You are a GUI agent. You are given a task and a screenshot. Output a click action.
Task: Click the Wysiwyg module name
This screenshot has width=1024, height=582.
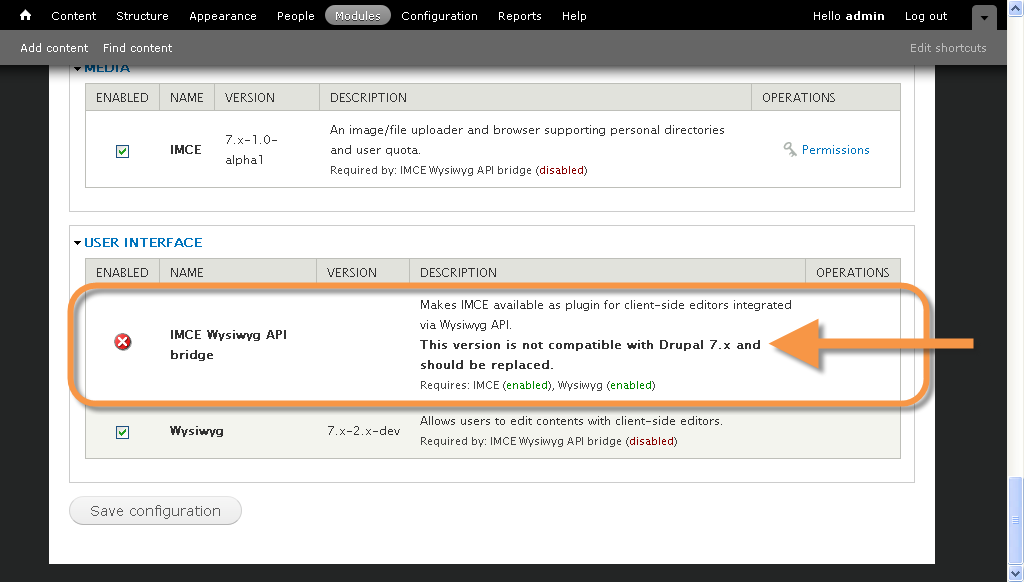coord(197,430)
